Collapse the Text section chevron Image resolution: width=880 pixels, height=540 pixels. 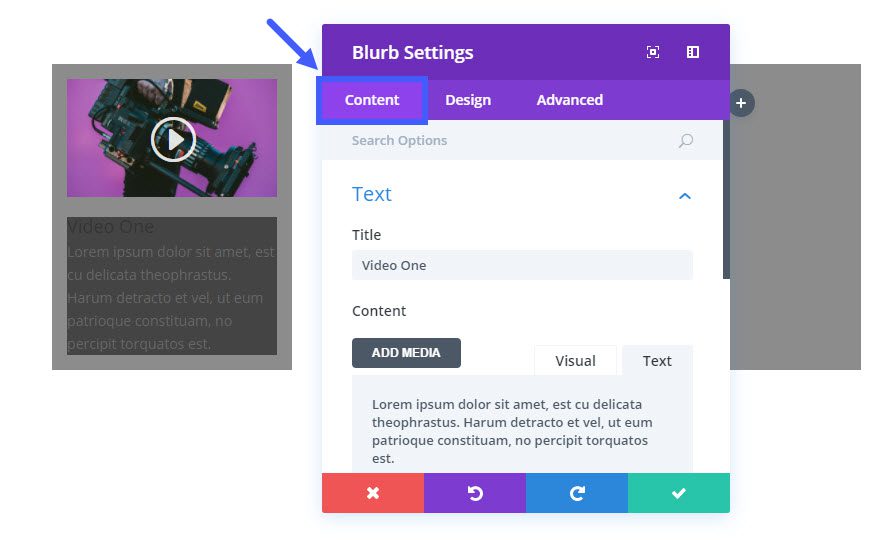tap(685, 196)
